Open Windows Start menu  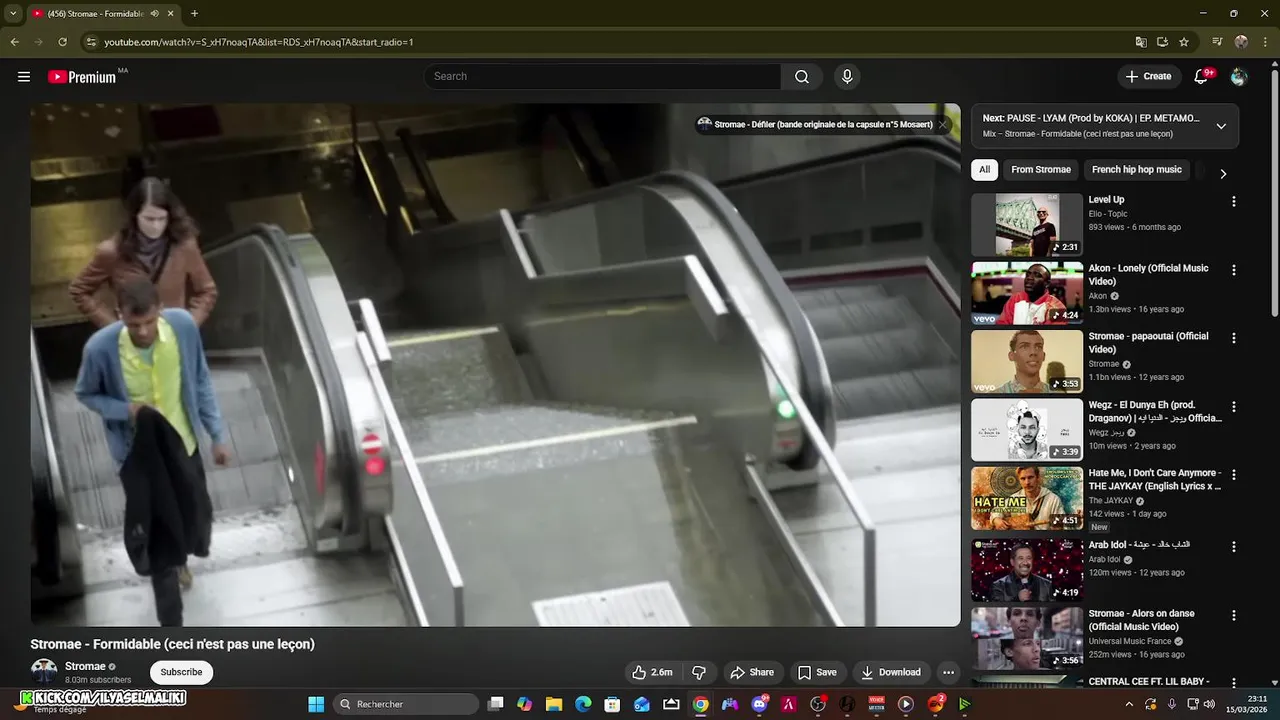click(316, 704)
